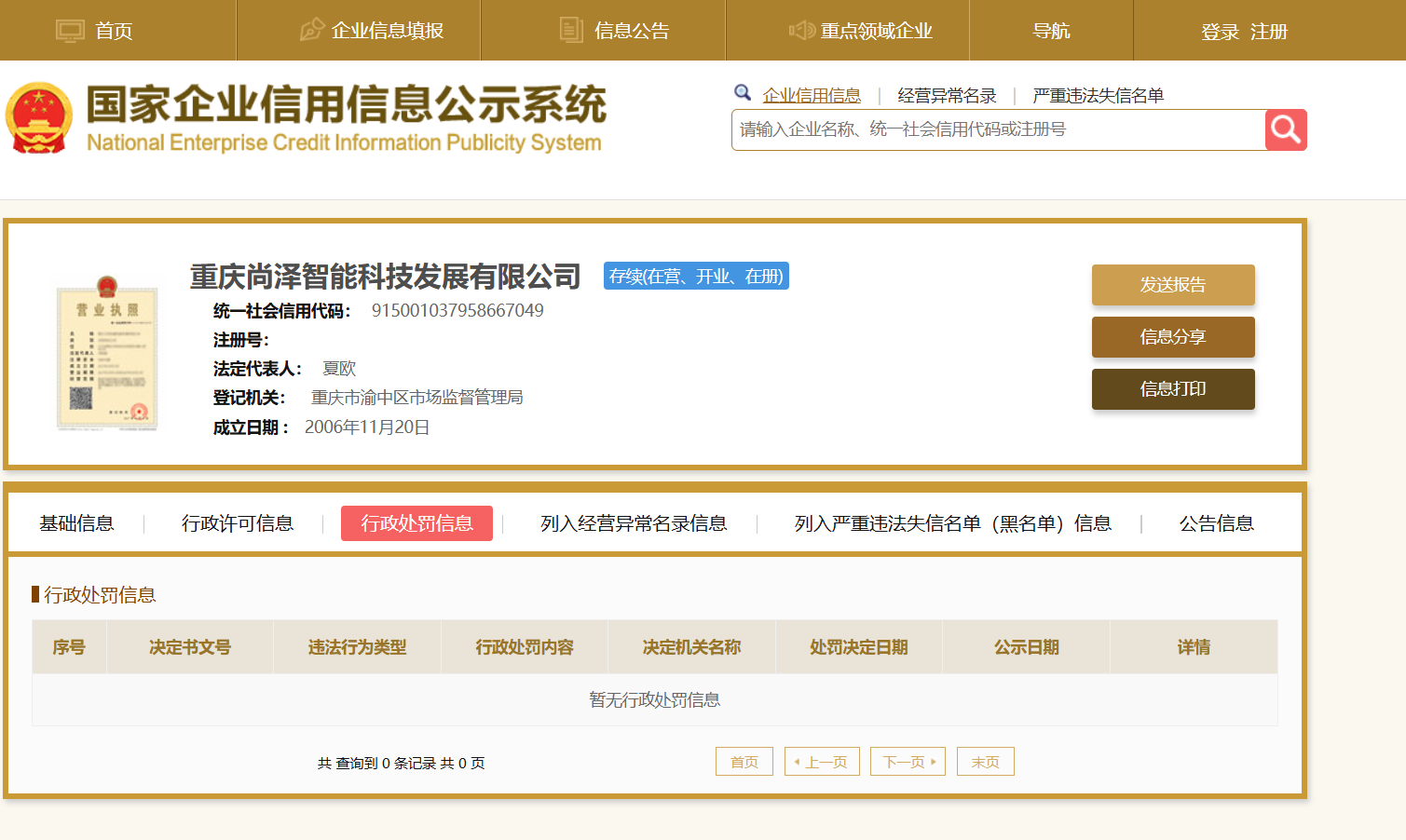This screenshot has height=840, width=1406.
Task: Focus the enterprise name search field
Action: [998, 129]
